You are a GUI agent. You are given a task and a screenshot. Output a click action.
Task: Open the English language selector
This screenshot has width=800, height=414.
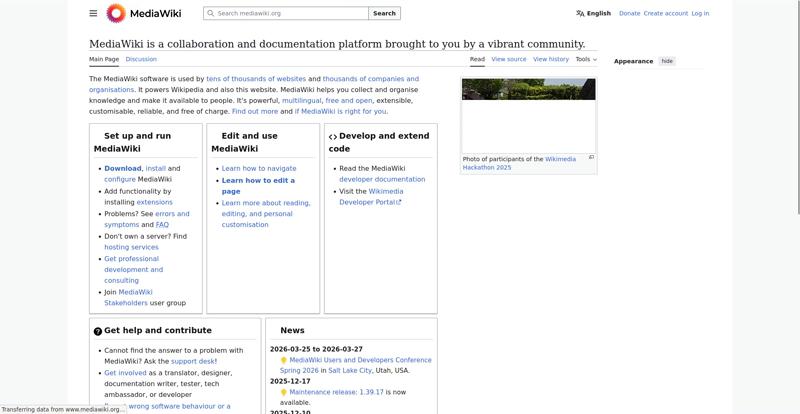pyautogui.click(x=598, y=14)
